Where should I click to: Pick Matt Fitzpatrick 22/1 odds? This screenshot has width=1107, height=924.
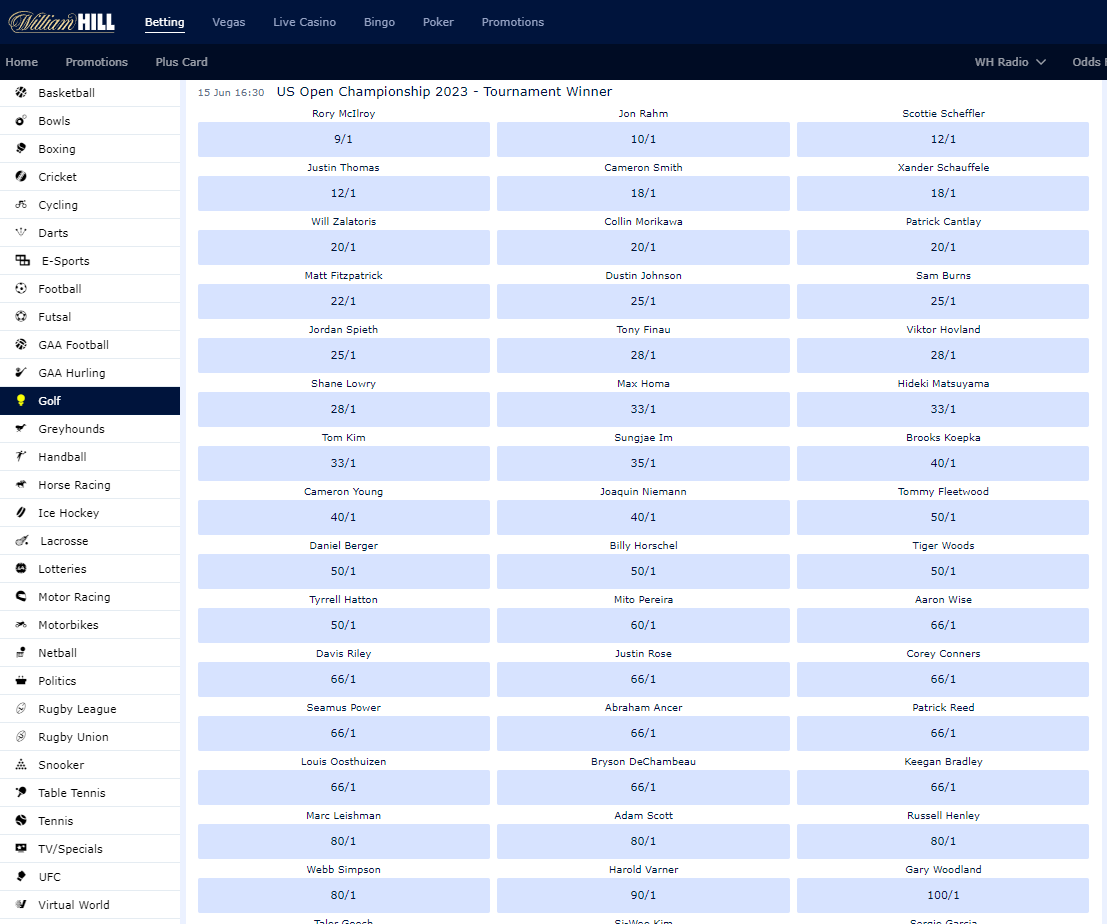click(x=343, y=301)
